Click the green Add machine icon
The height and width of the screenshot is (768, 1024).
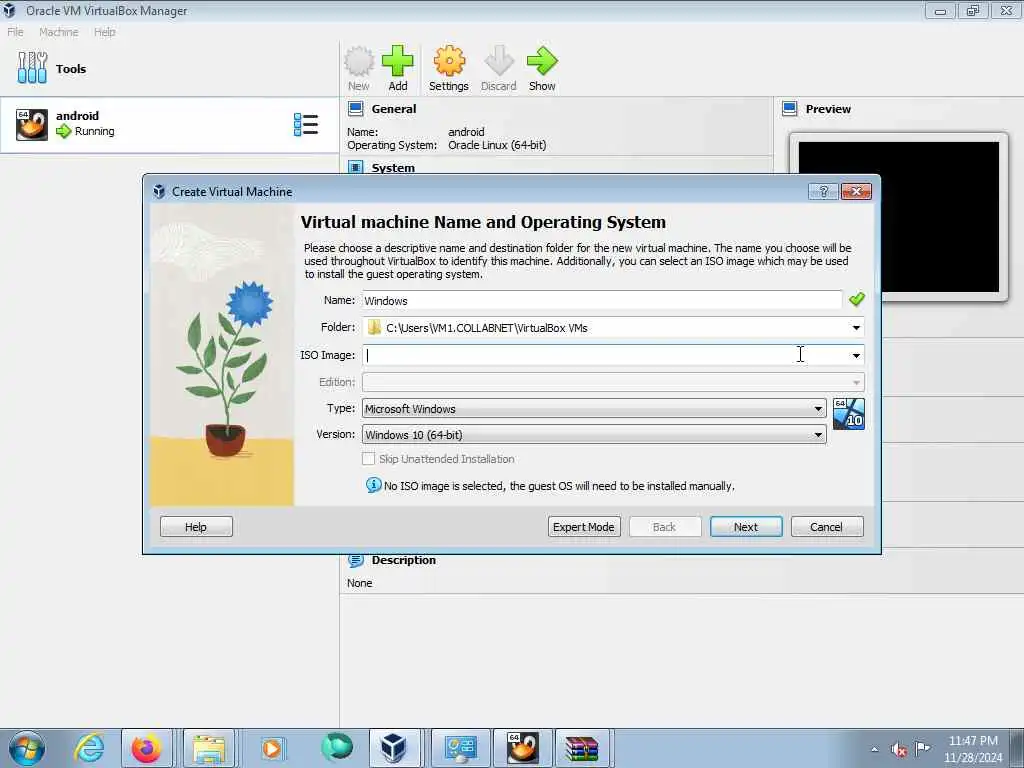point(398,61)
